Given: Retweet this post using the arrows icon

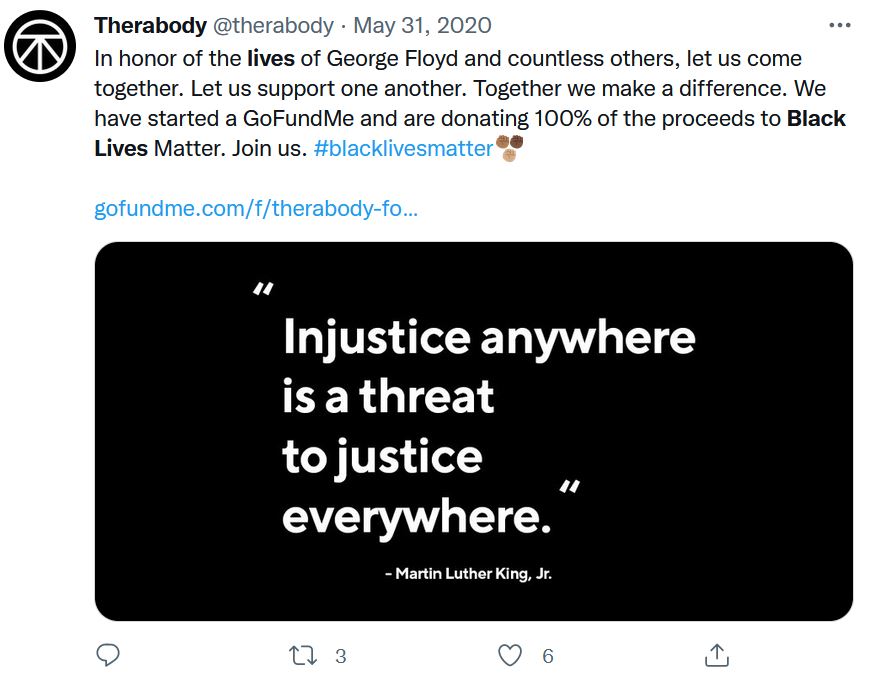Looking at the screenshot, I should pyautogui.click(x=301, y=655).
